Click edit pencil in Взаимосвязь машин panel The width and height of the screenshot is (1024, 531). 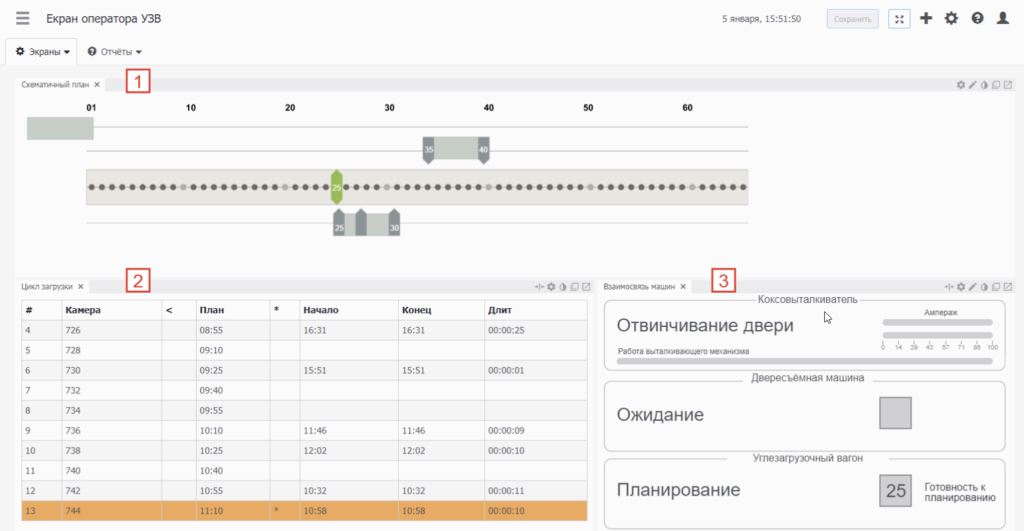tap(972, 287)
